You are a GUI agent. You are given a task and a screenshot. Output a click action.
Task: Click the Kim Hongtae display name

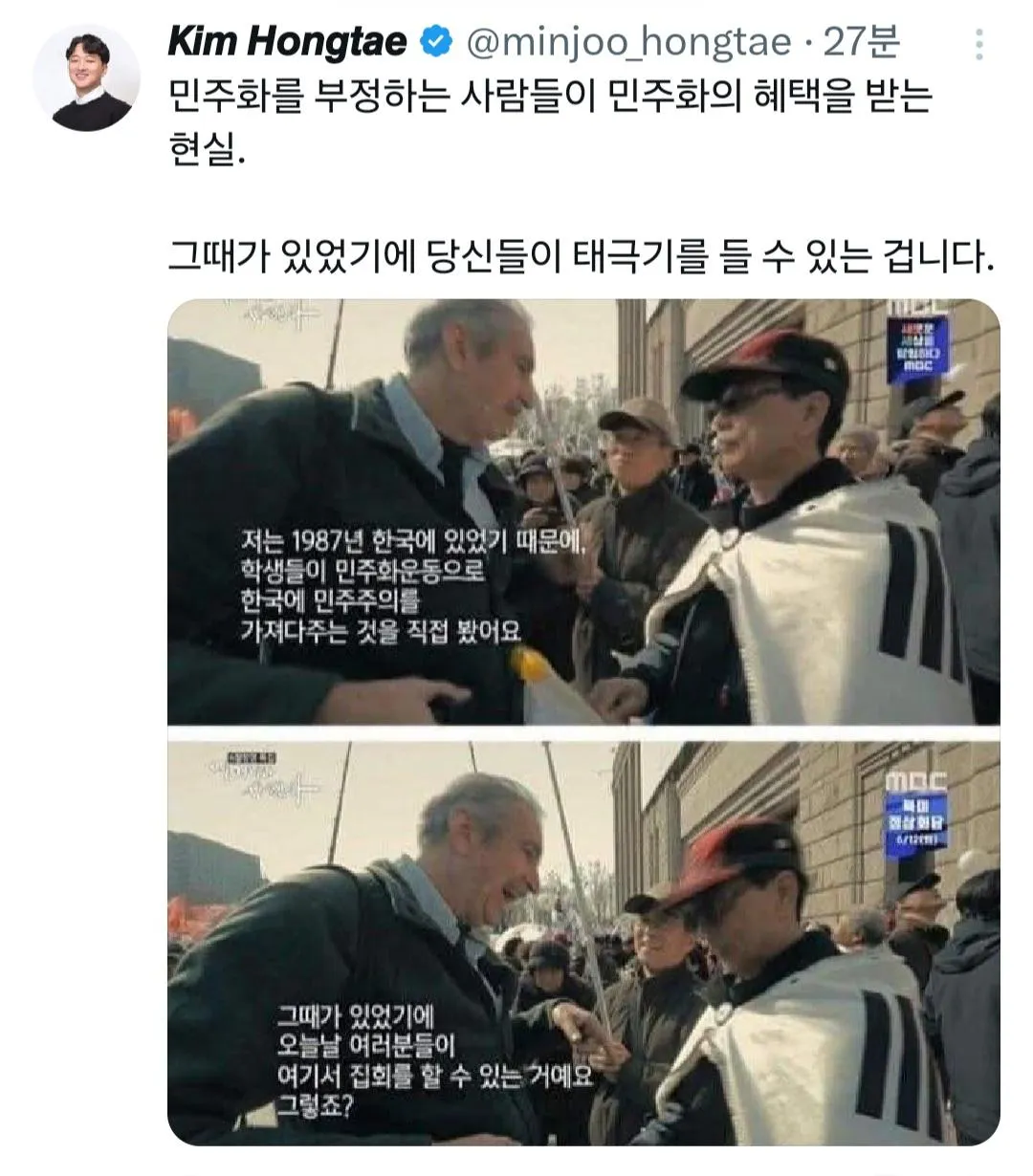click(288, 42)
